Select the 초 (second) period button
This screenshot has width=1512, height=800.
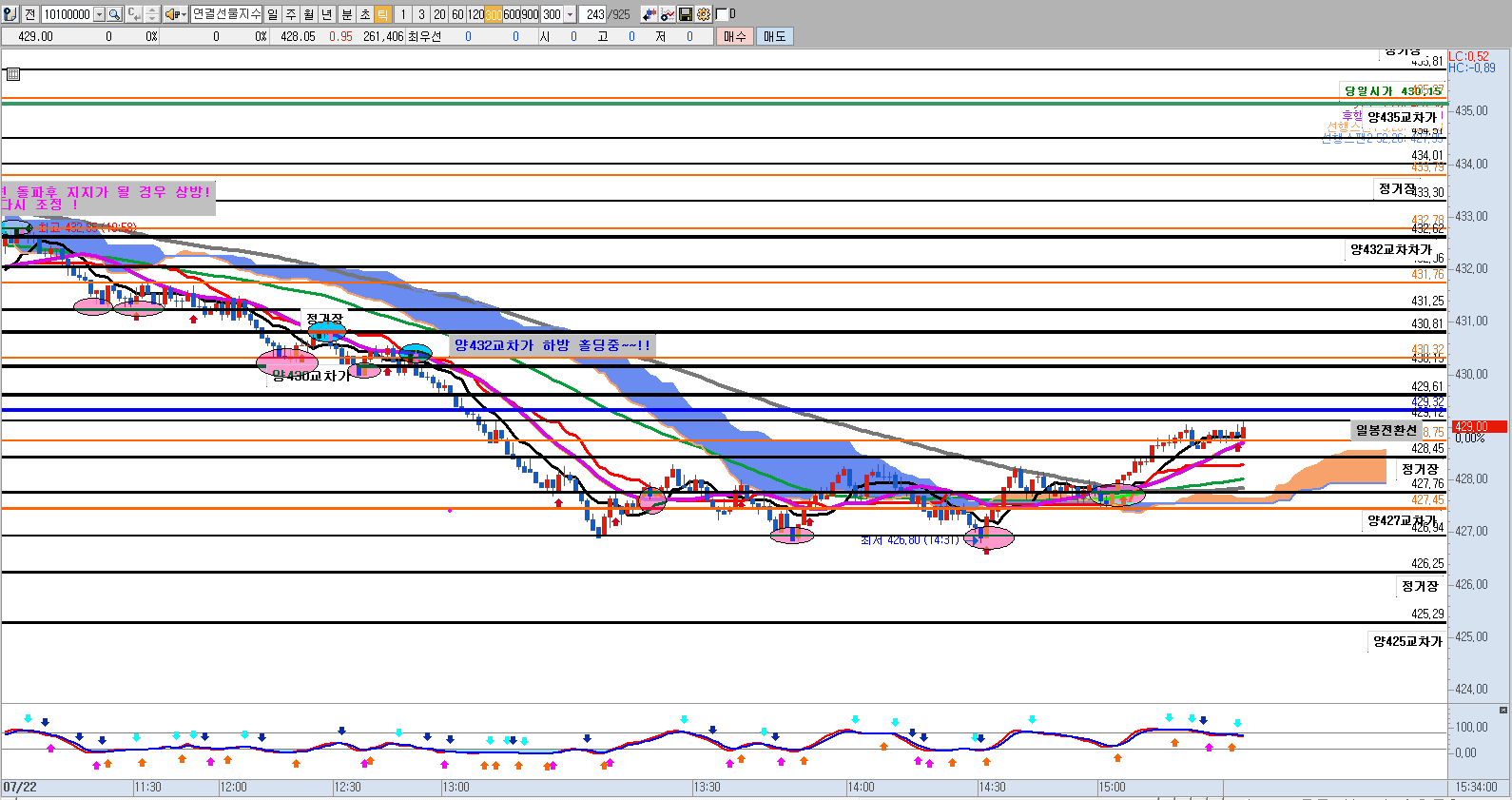(364, 14)
